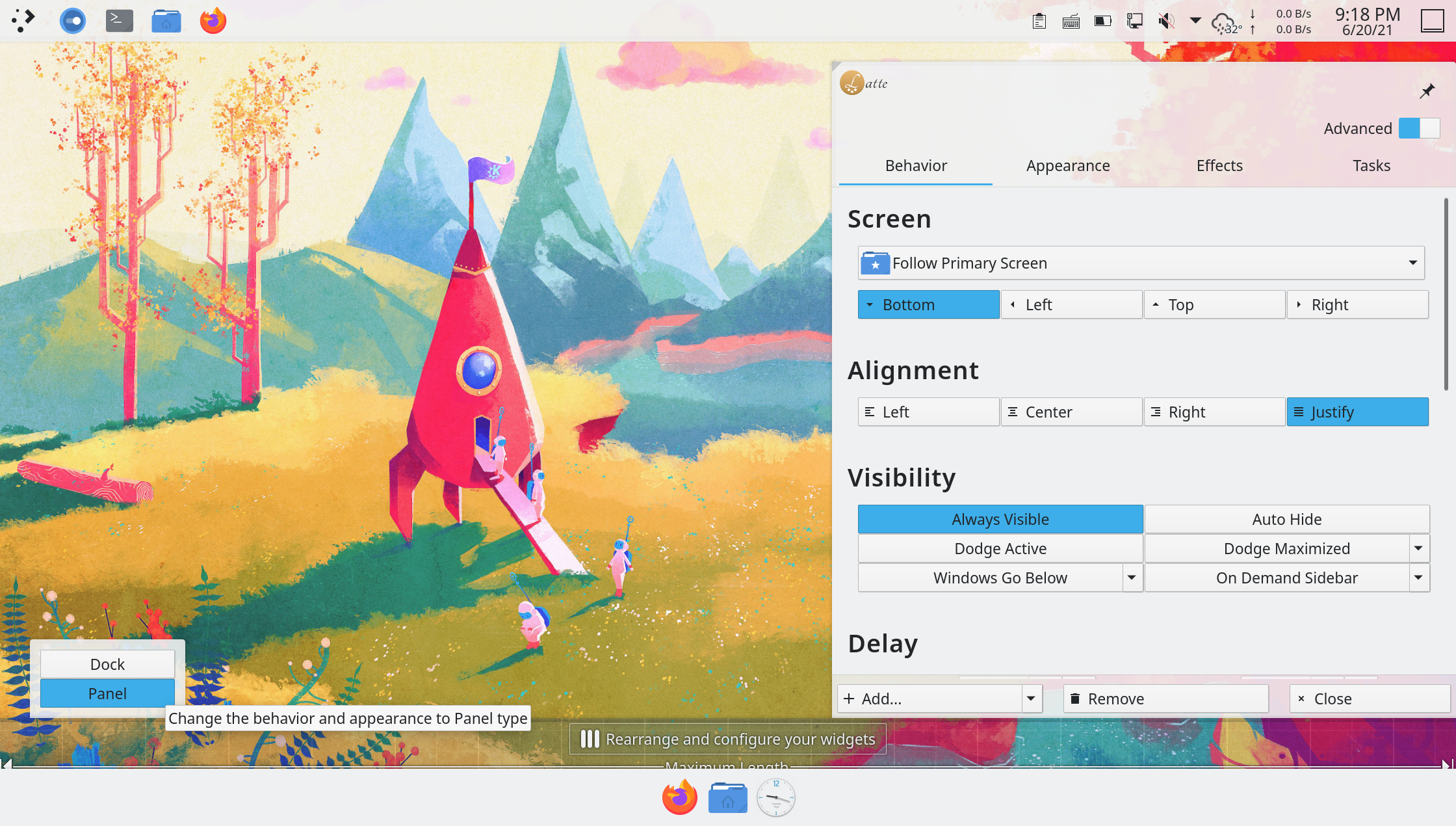Toggle the Advanced switch off

point(1419,128)
